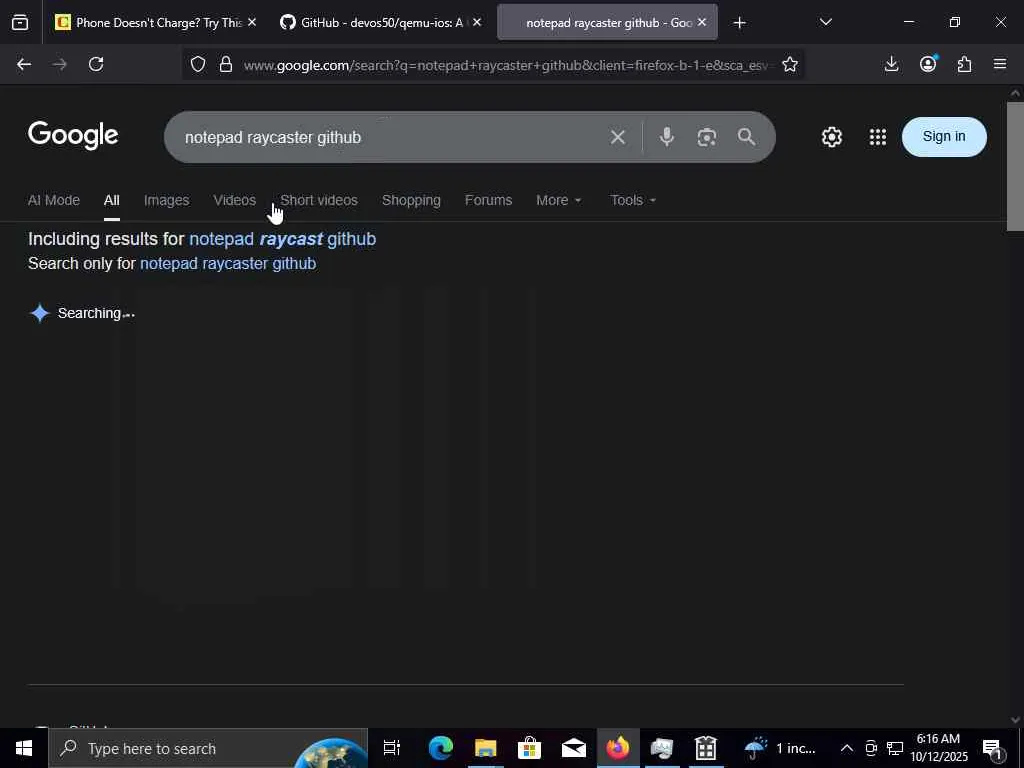1024x768 pixels.
Task: Expand the More filters dropdown
Action: 558,200
